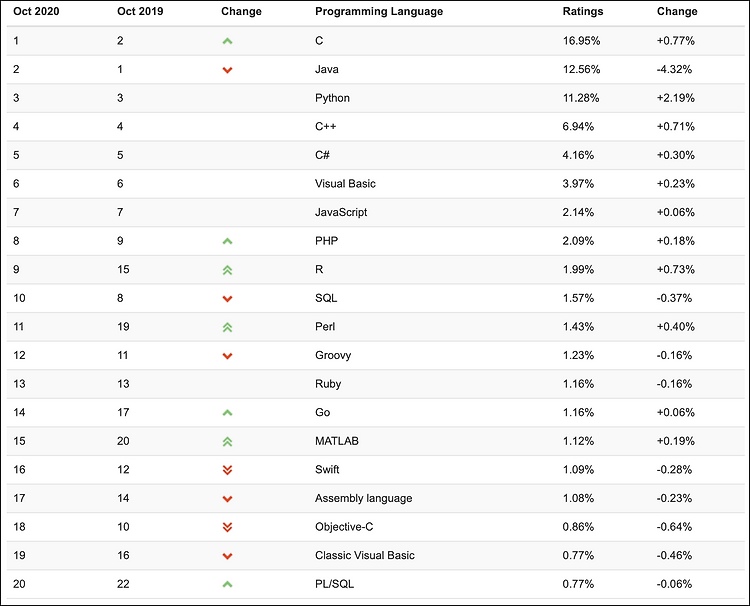
Task: Click the -4.32% change value for Java
Action: (x=674, y=69)
